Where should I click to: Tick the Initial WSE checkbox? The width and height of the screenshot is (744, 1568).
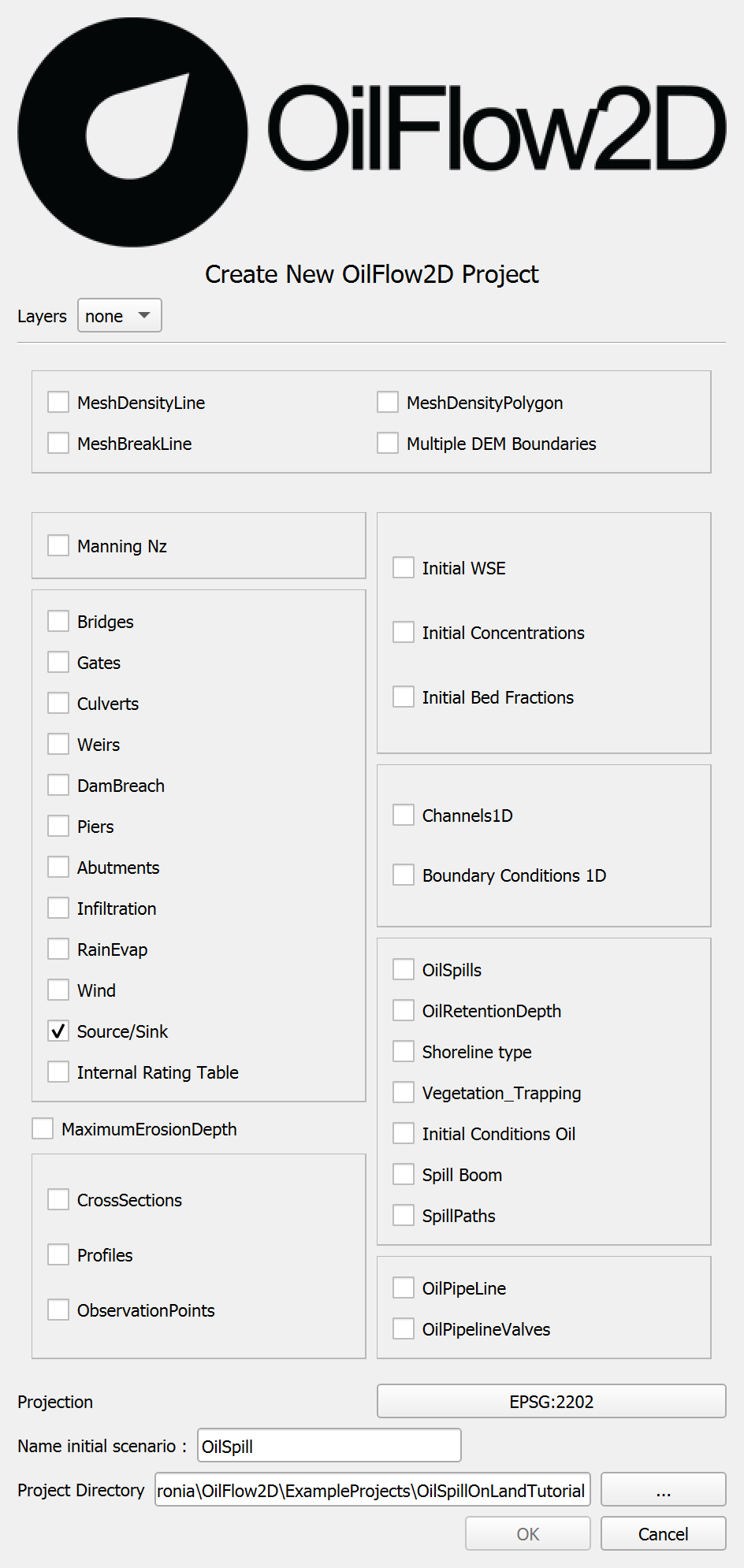[404, 567]
